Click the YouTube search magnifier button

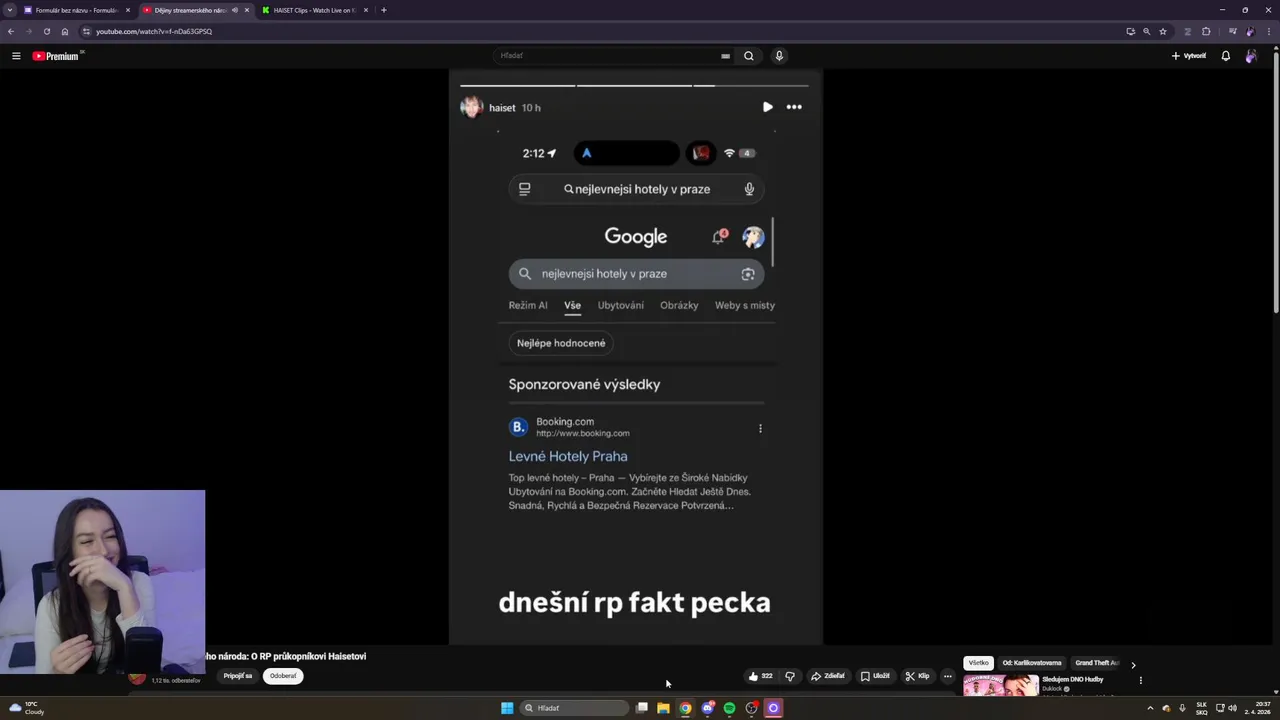click(x=748, y=56)
